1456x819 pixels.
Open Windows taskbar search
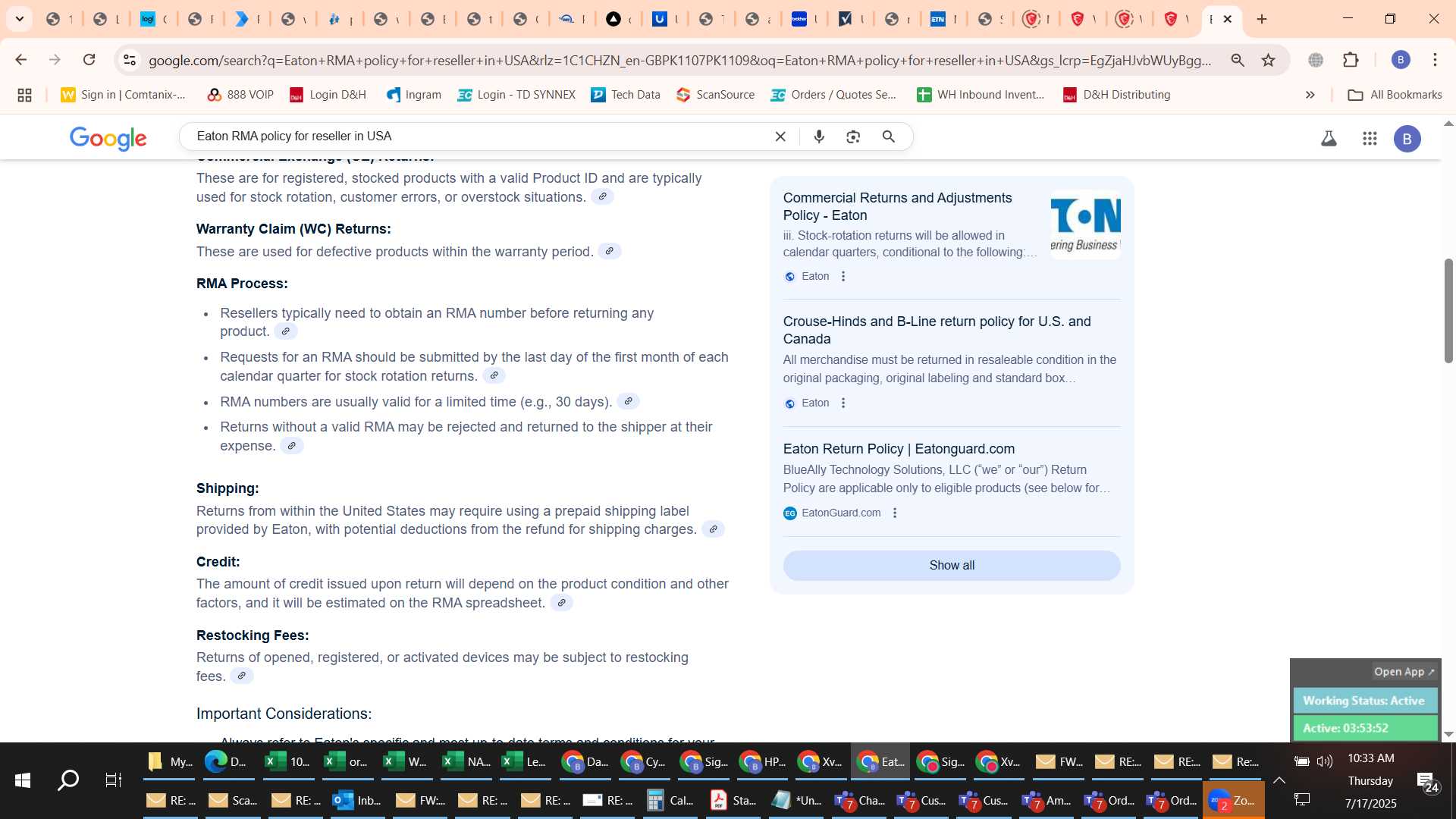[x=68, y=780]
